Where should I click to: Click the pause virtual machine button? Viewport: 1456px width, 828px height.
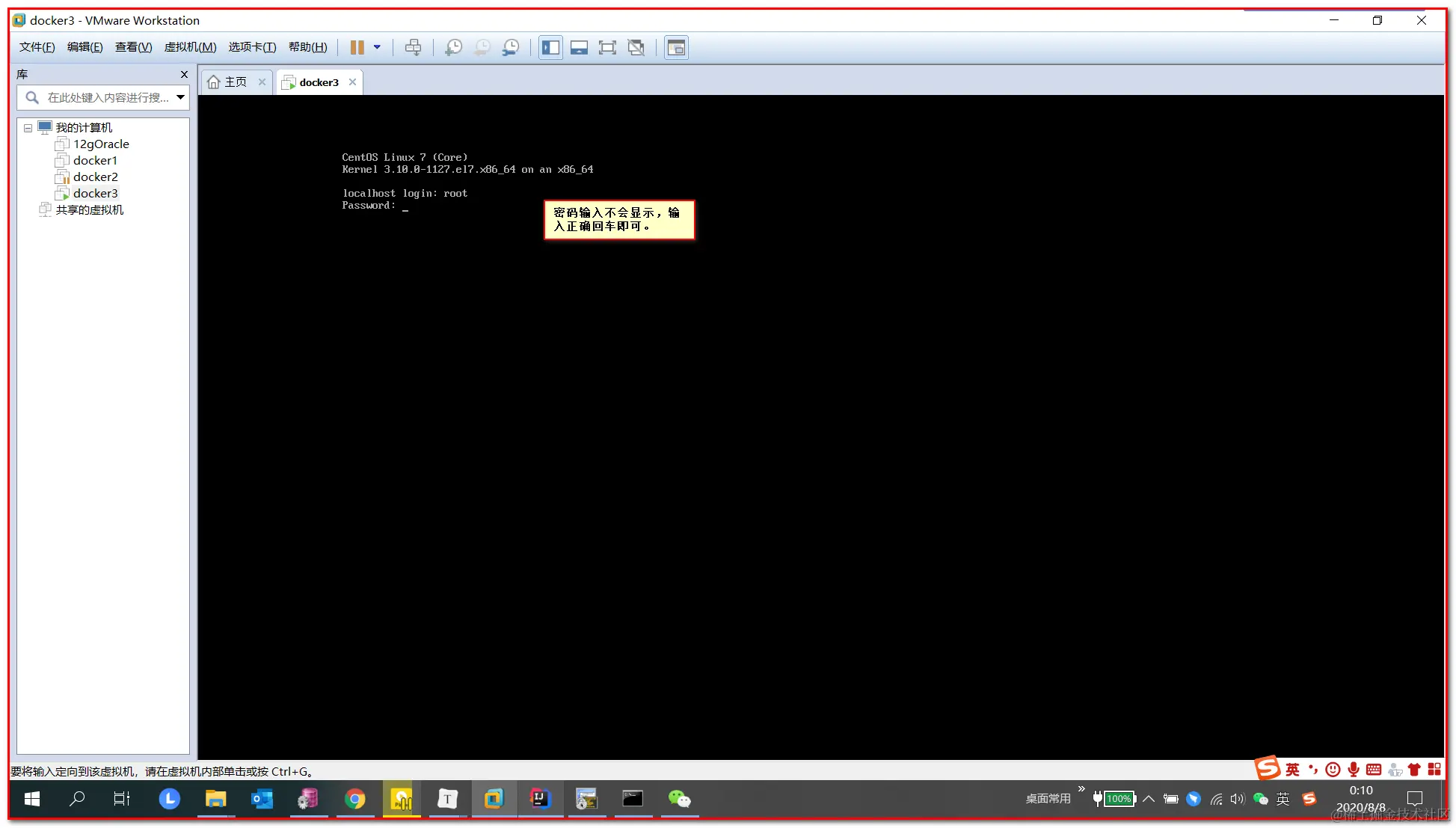pyautogui.click(x=357, y=48)
